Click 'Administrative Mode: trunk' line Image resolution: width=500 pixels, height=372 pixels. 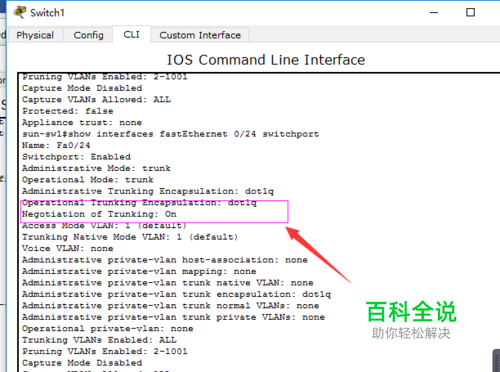click(96, 168)
